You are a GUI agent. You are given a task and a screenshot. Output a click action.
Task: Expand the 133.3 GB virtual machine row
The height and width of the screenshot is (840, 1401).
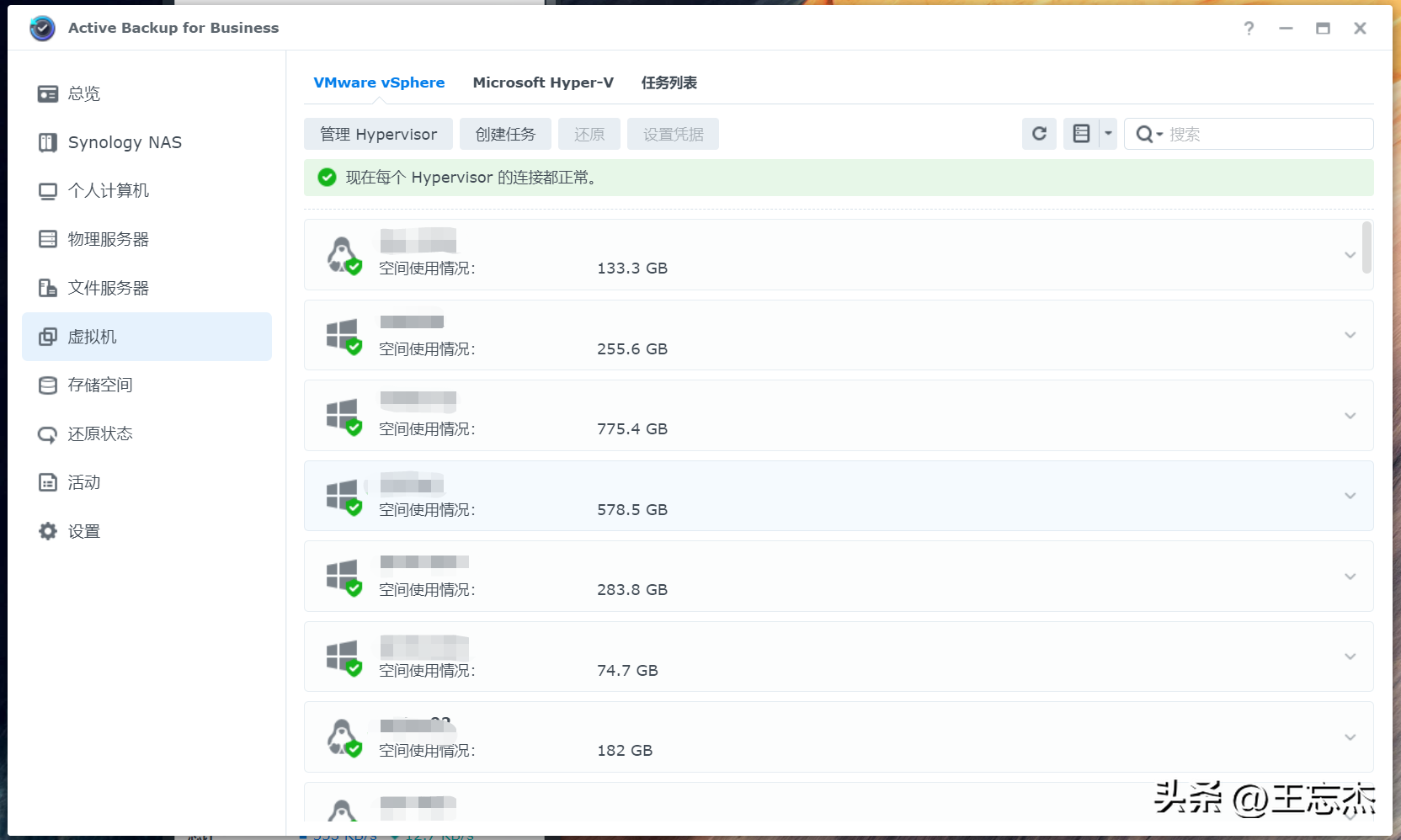click(1350, 255)
